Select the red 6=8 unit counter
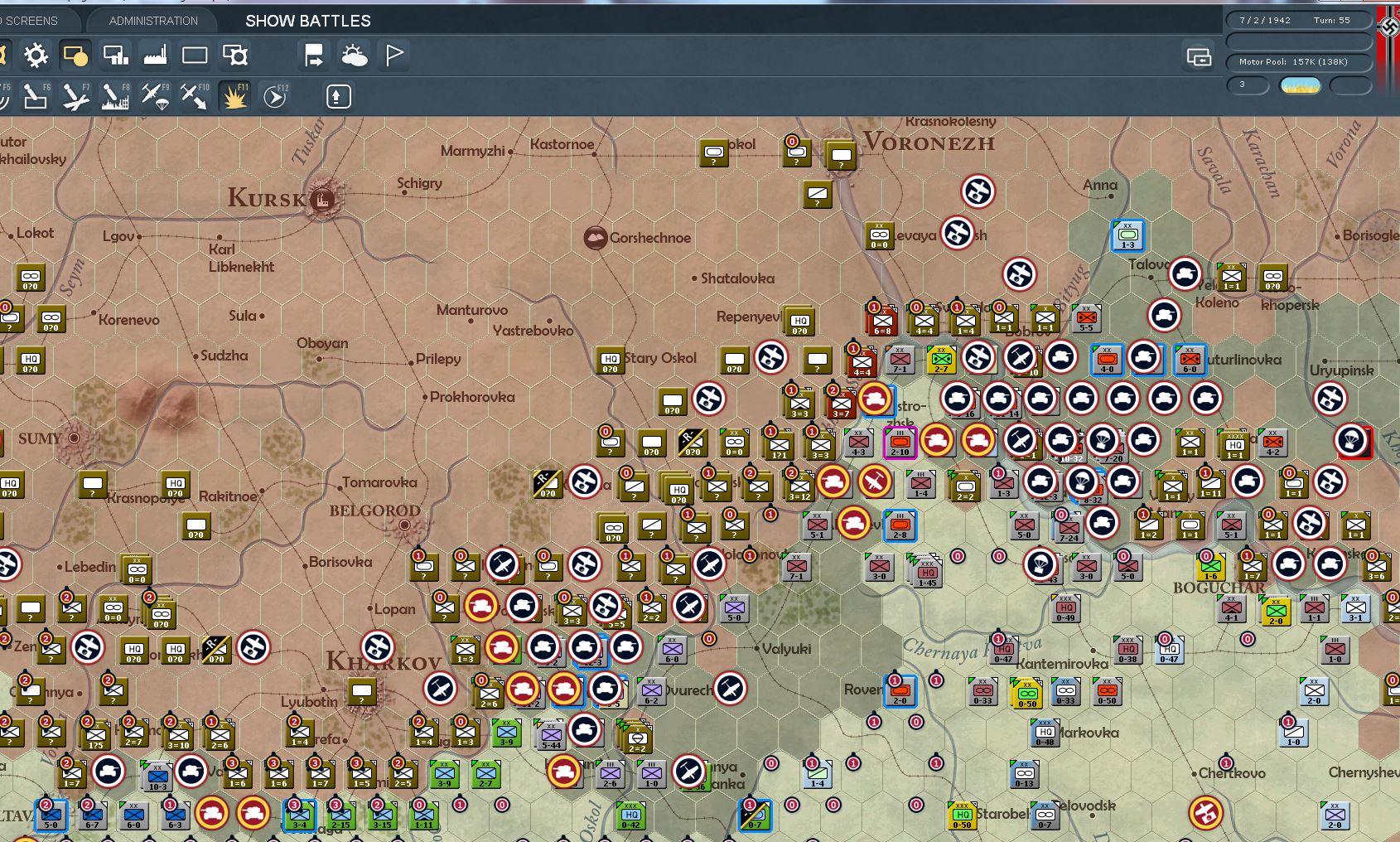This screenshot has width=1400, height=842. pos(882,319)
